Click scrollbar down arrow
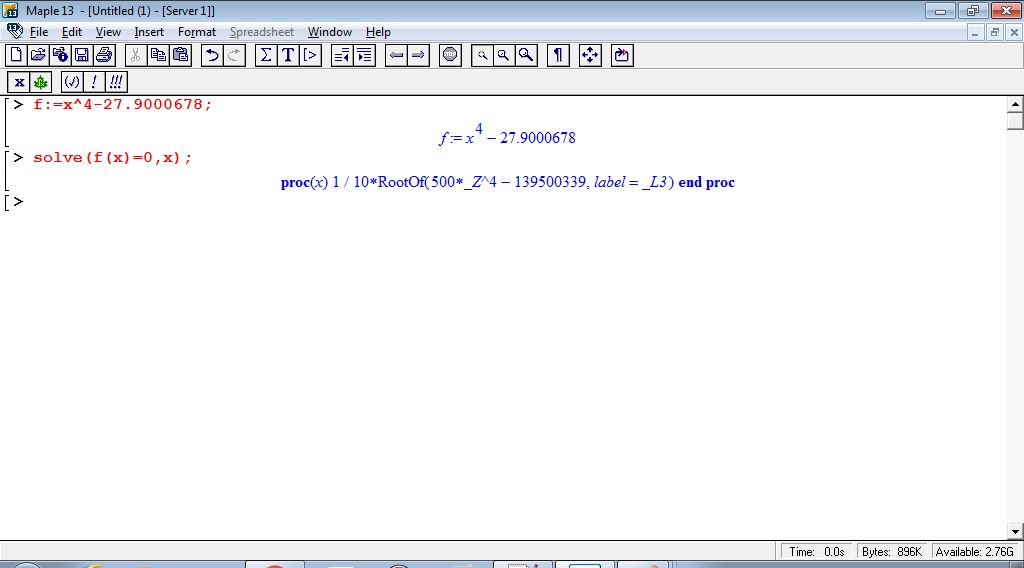 click(x=1015, y=531)
